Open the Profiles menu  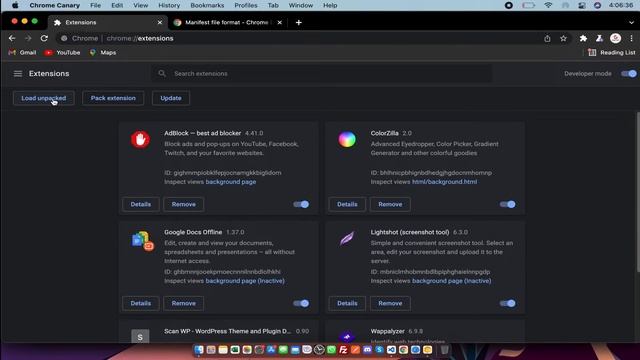(x=246, y=5)
